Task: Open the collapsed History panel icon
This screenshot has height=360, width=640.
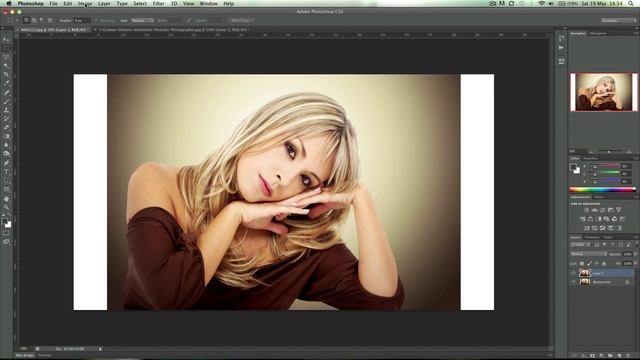Action: pyautogui.click(x=562, y=38)
